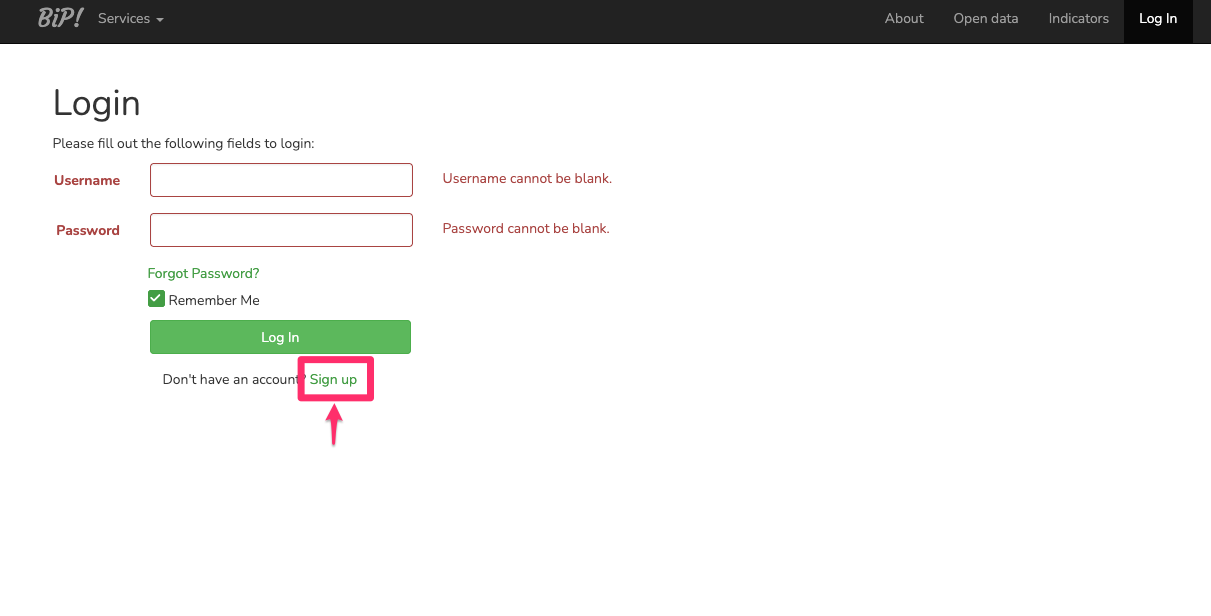
Task: Uncheck the Remember Me checkbox
Action: [x=156, y=299]
